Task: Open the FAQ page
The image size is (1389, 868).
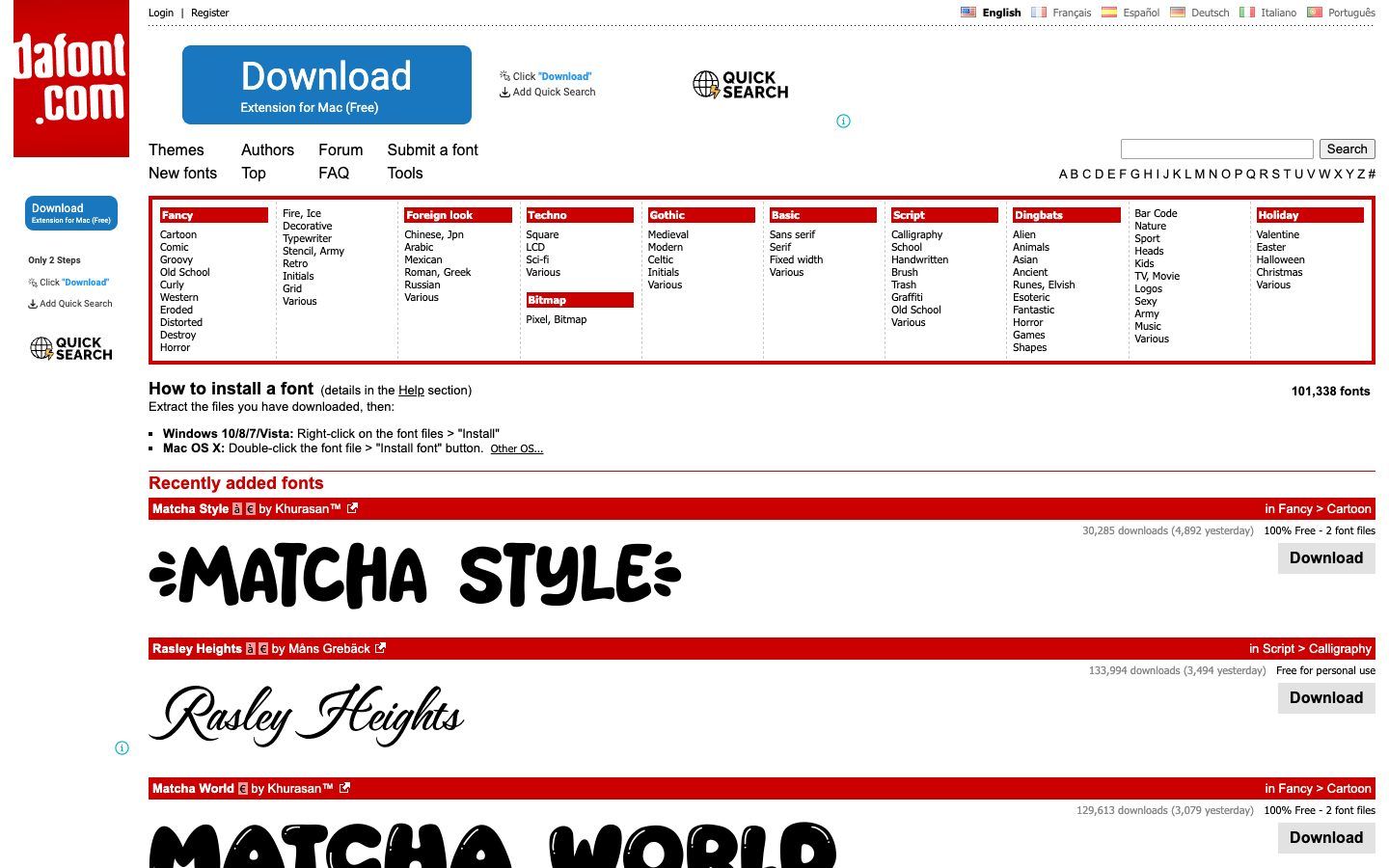Action: 334,173
